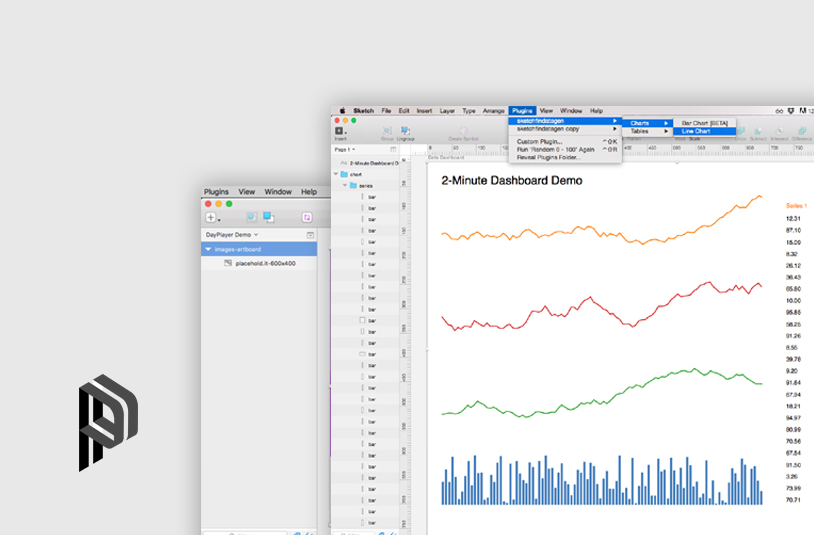Open the Tables submenu
This screenshot has width=814, height=535.
[x=639, y=131]
